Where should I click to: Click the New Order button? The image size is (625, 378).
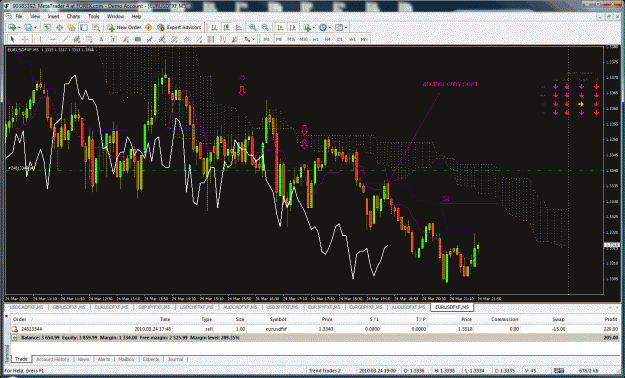click(124, 28)
